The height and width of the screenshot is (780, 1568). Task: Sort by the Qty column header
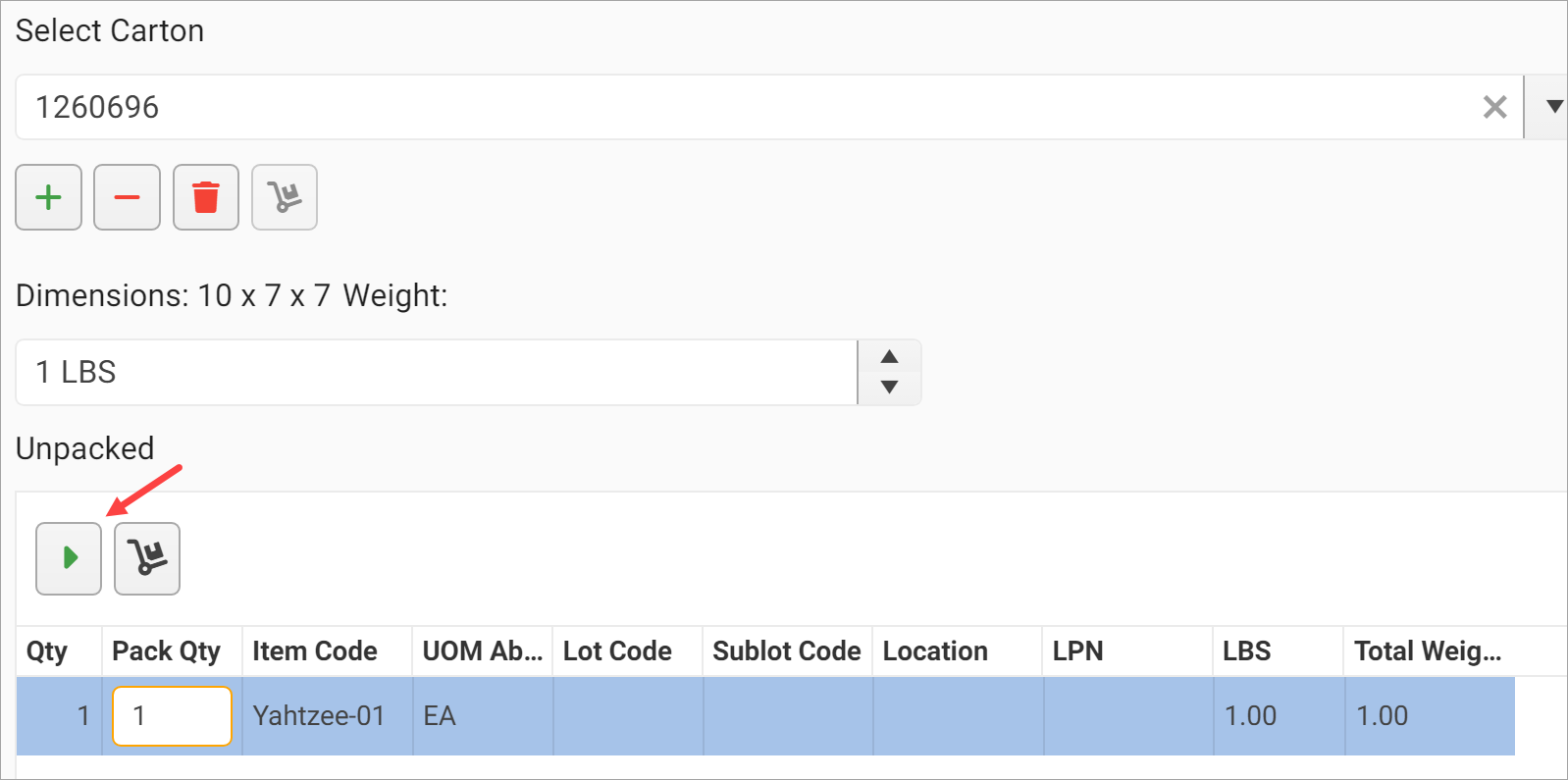click(x=47, y=651)
